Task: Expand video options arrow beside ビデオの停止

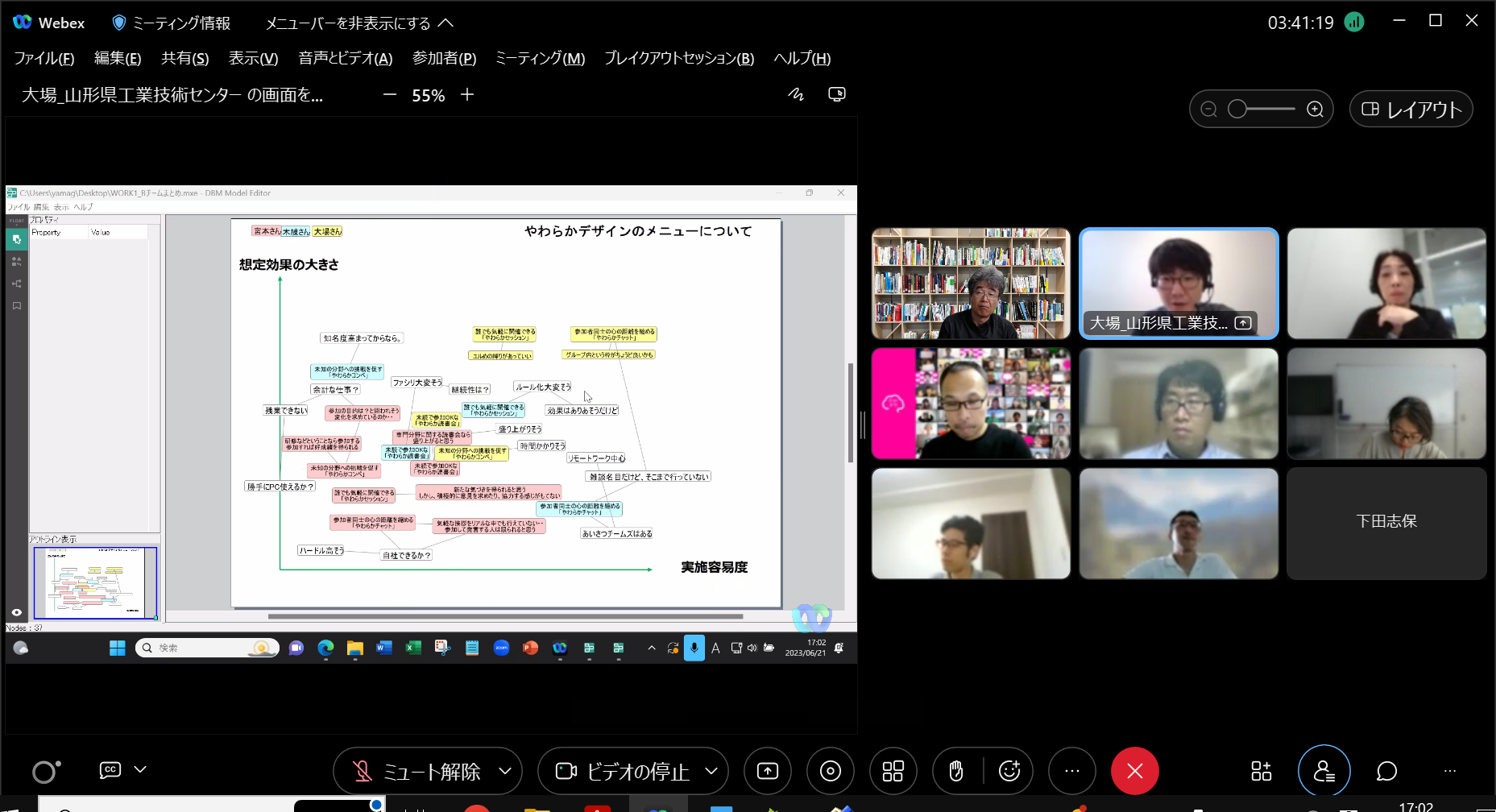Action: (711, 771)
